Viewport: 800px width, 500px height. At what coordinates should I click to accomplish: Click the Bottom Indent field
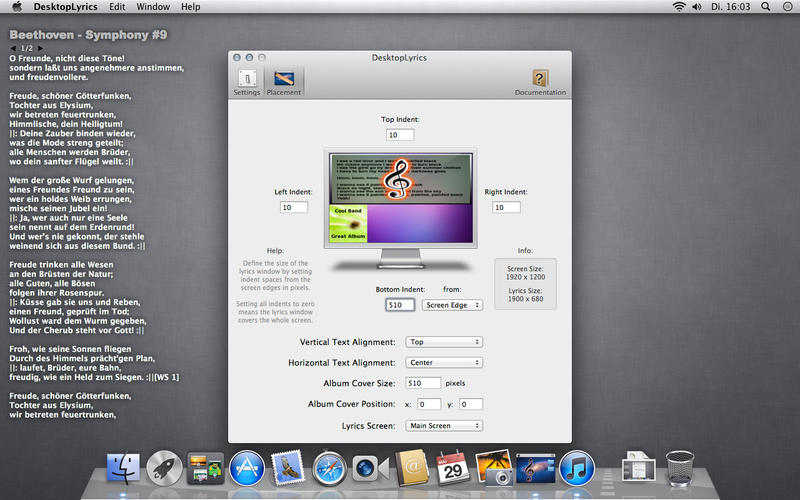point(400,305)
